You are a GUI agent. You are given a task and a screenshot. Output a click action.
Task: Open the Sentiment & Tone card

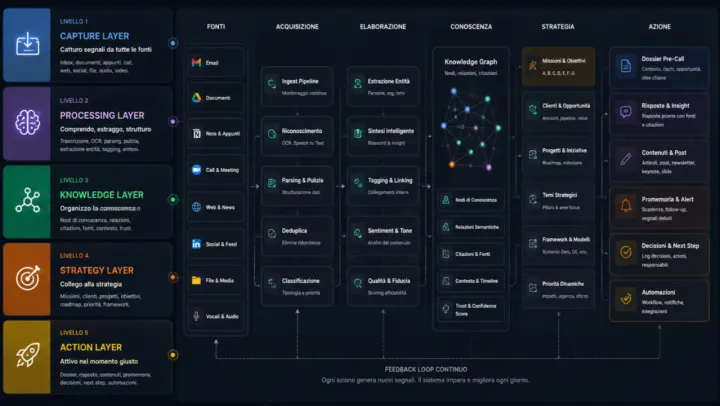[383, 236]
